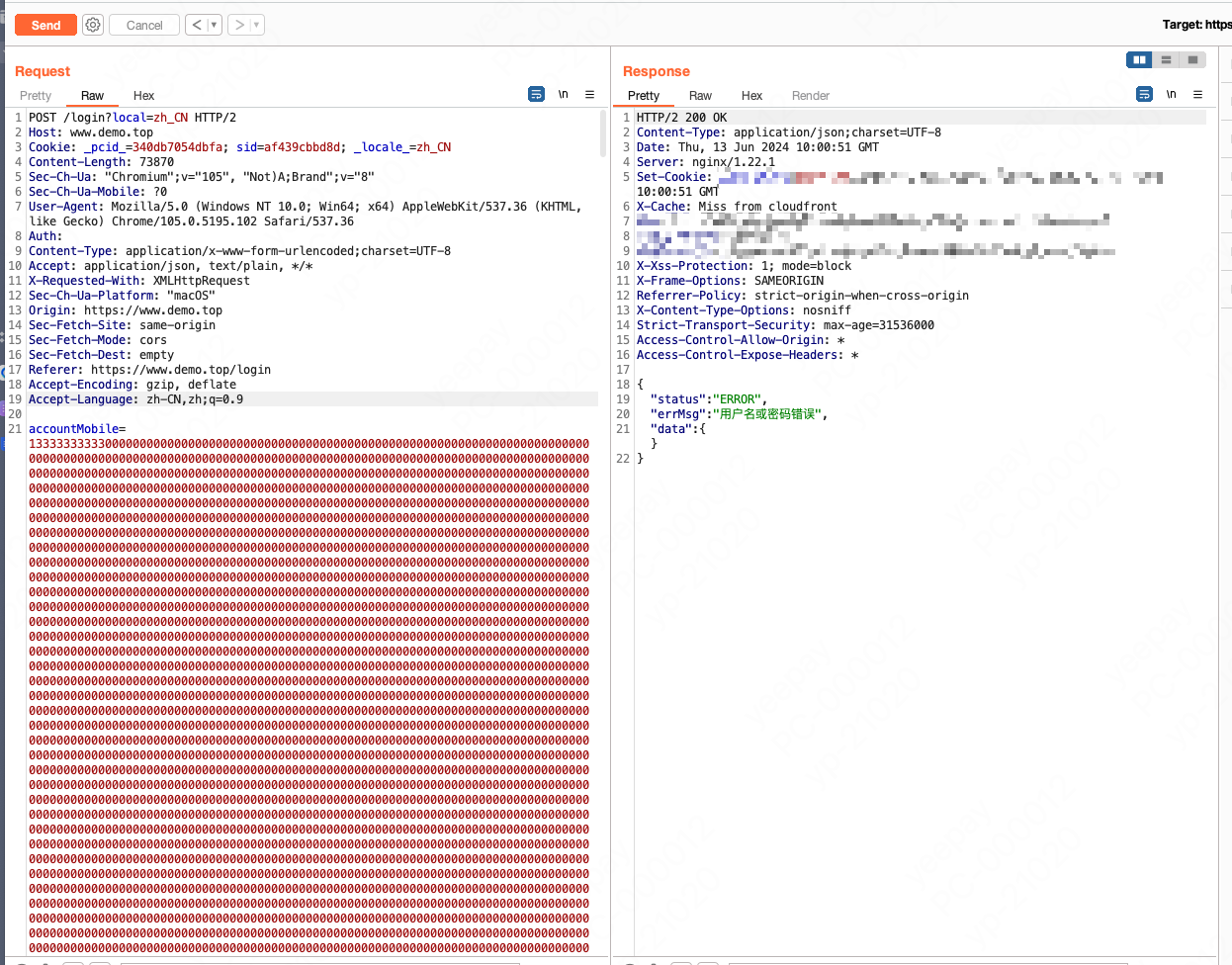Image resolution: width=1232 pixels, height=965 pixels.
Task: Select Hex tab in Request panel
Action: pyautogui.click(x=143, y=96)
